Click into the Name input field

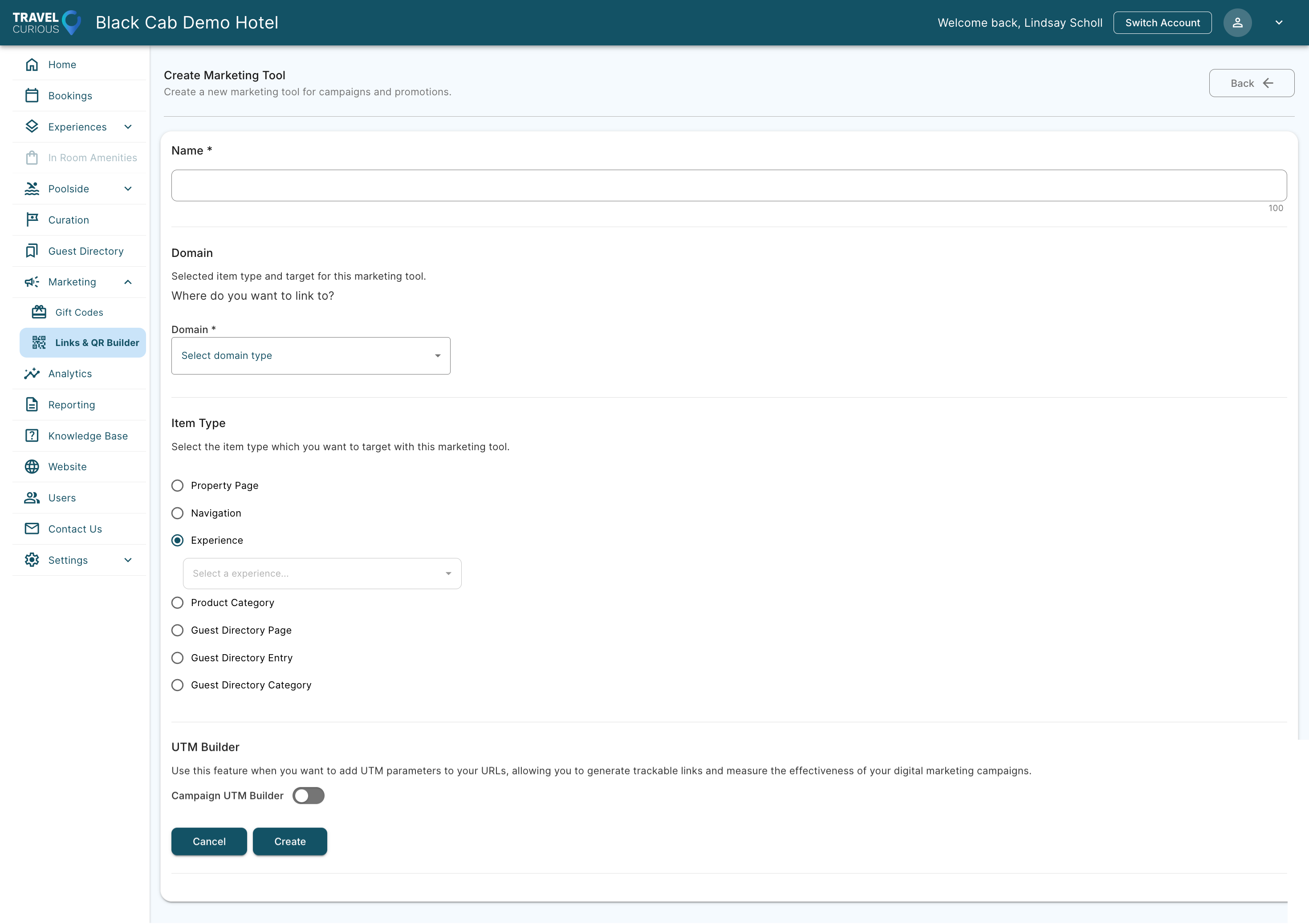728,185
